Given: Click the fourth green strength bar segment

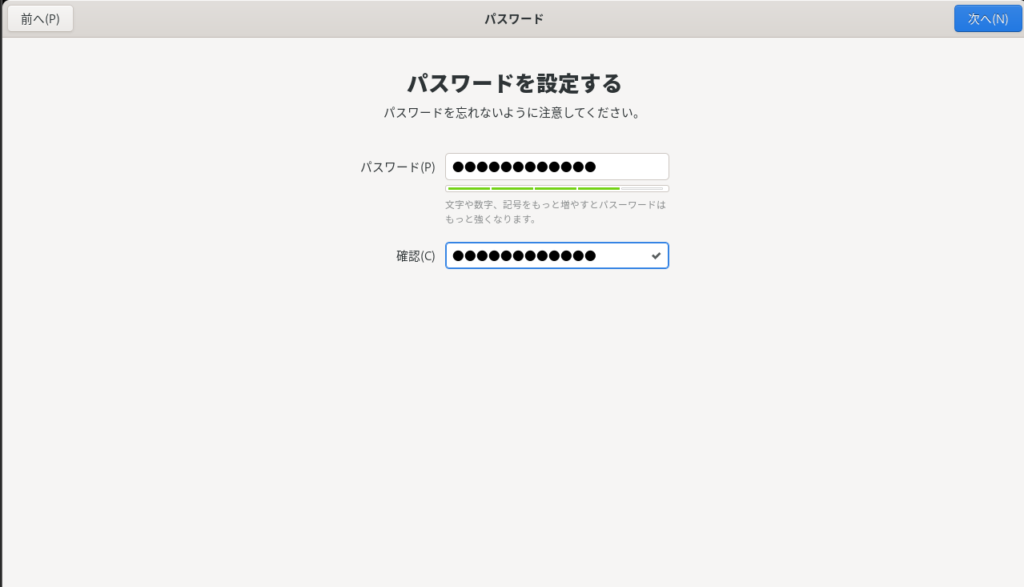Looking at the screenshot, I should (599, 188).
